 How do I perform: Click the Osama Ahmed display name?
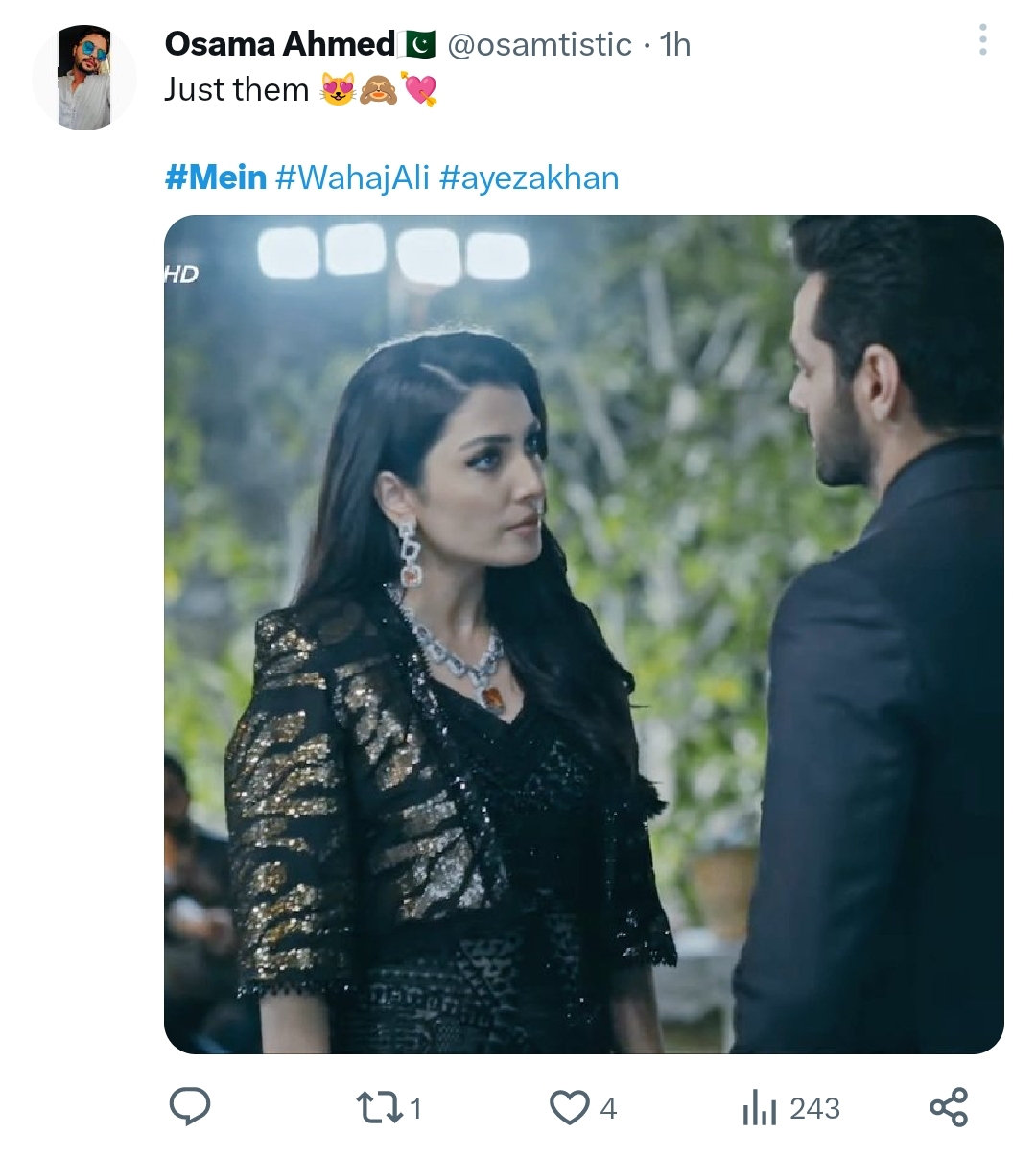pos(279,44)
